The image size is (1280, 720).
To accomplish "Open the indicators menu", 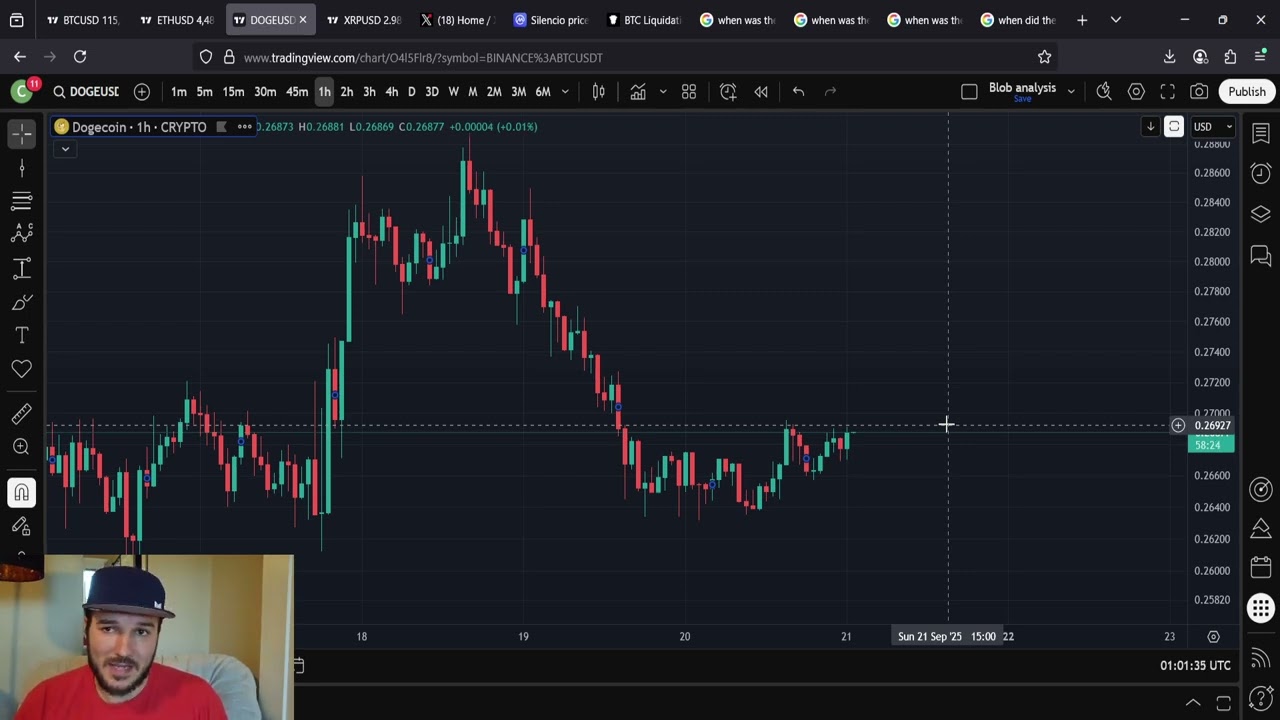I will 638,92.
